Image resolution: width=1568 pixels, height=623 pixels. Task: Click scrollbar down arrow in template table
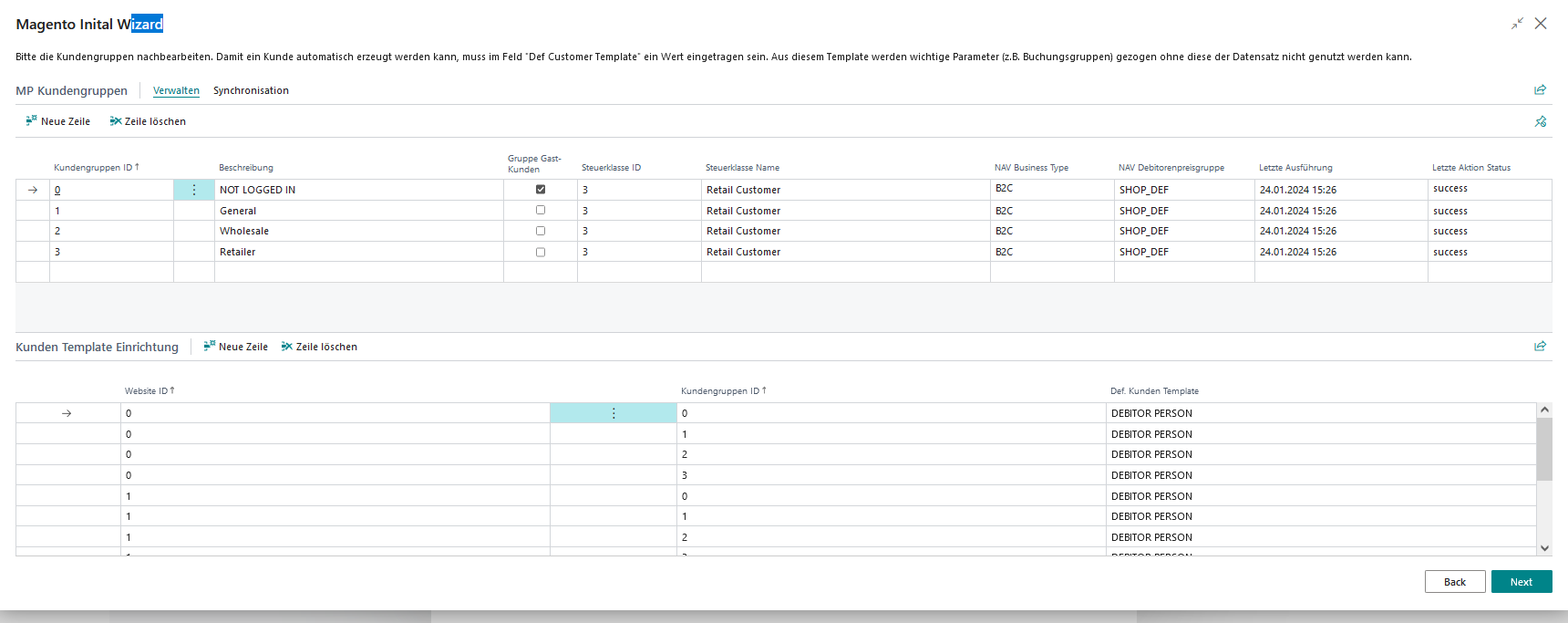(1544, 548)
